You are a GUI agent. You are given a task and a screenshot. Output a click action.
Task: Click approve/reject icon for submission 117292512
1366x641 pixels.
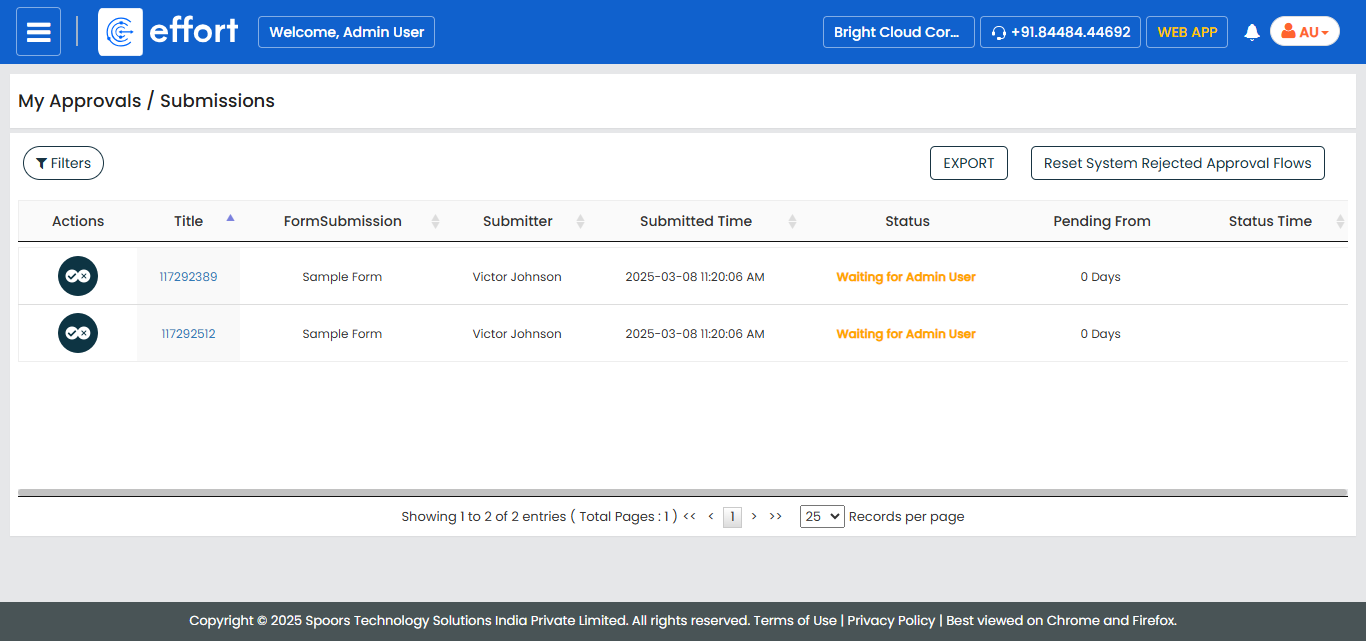coord(78,333)
